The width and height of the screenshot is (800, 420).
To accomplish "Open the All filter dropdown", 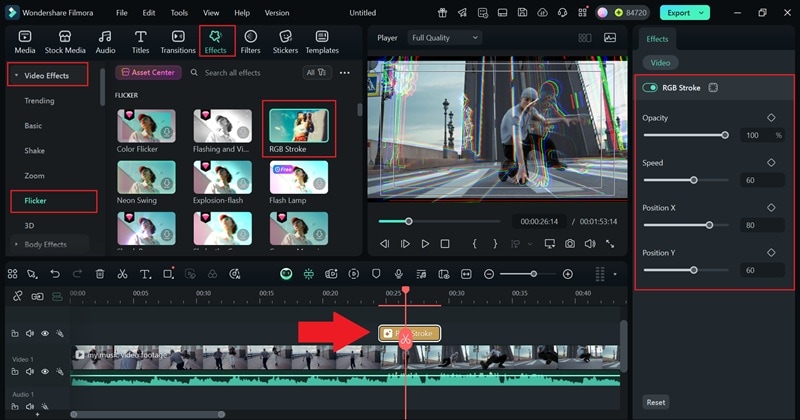I will coord(316,72).
